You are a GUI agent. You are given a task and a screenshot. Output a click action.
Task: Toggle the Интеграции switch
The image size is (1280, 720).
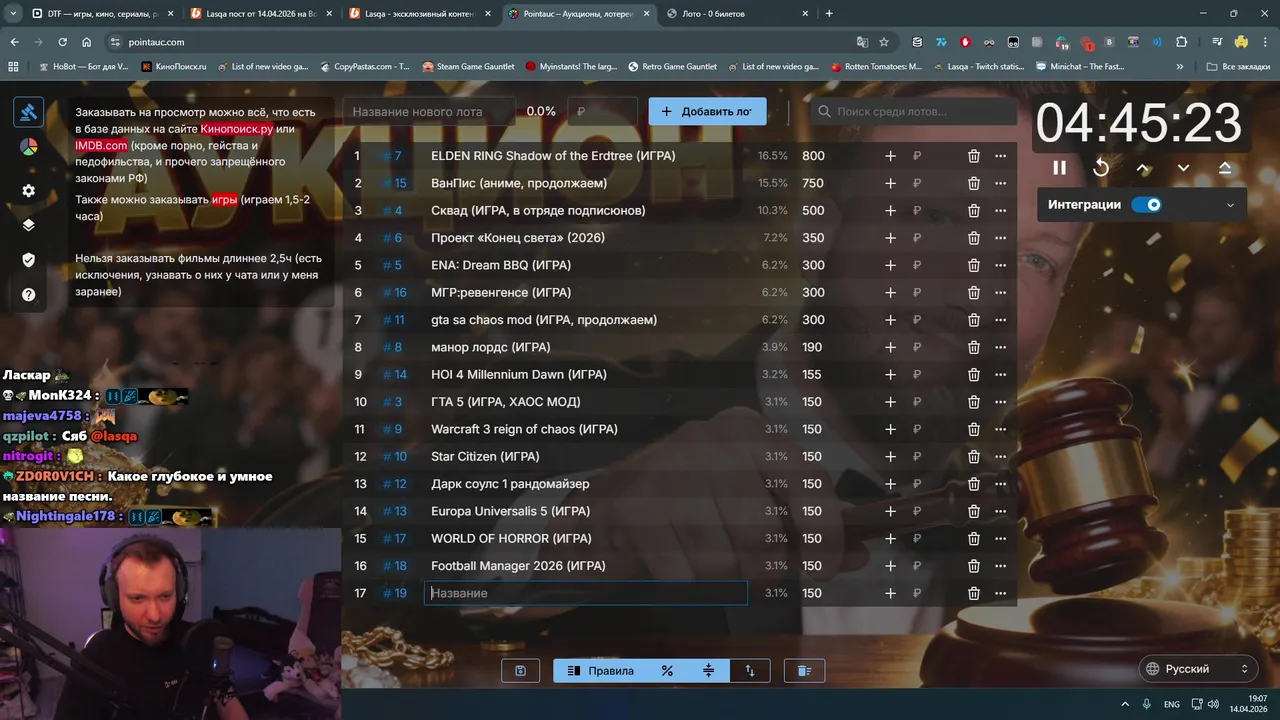pos(1147,204)
